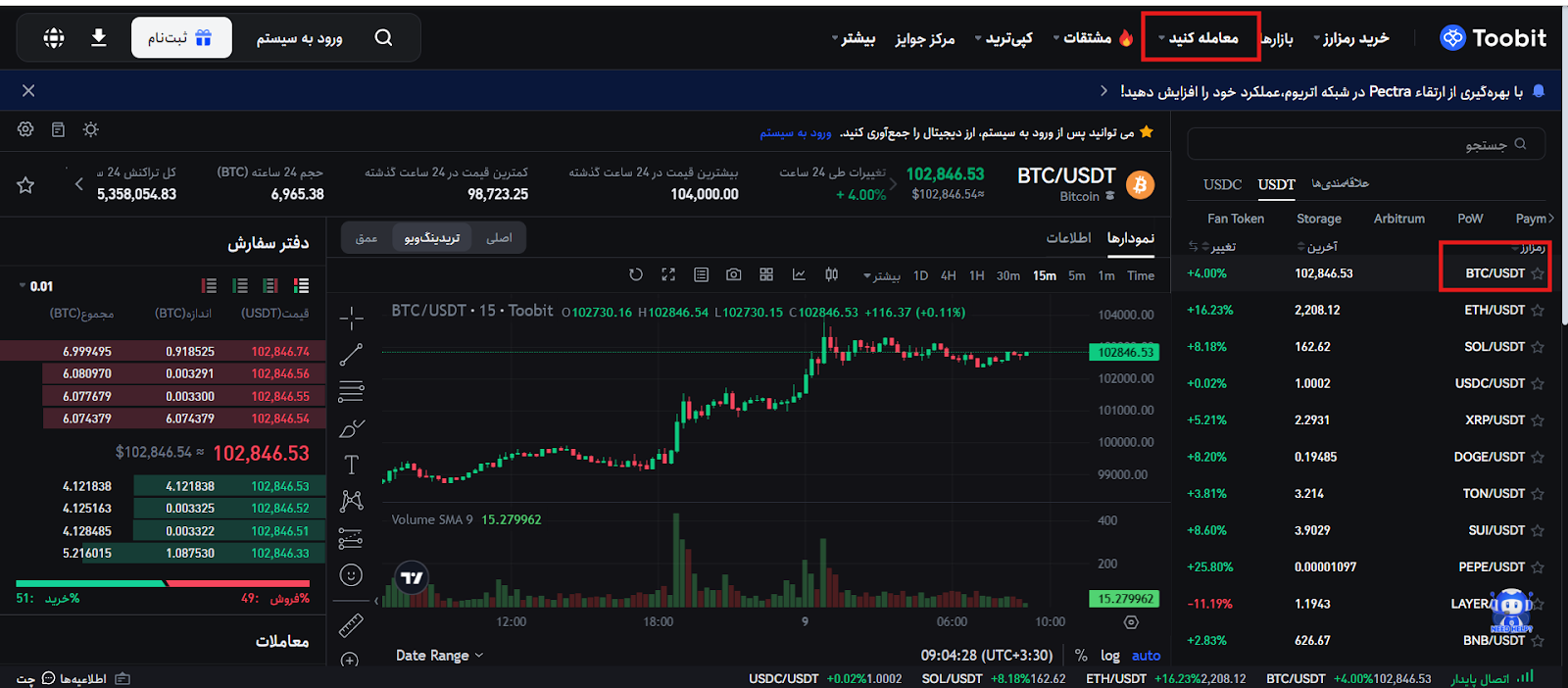Toggle chart log scale
Image resolution: width=1568 pixels, height=688 pixels.
coord(1110,655)
